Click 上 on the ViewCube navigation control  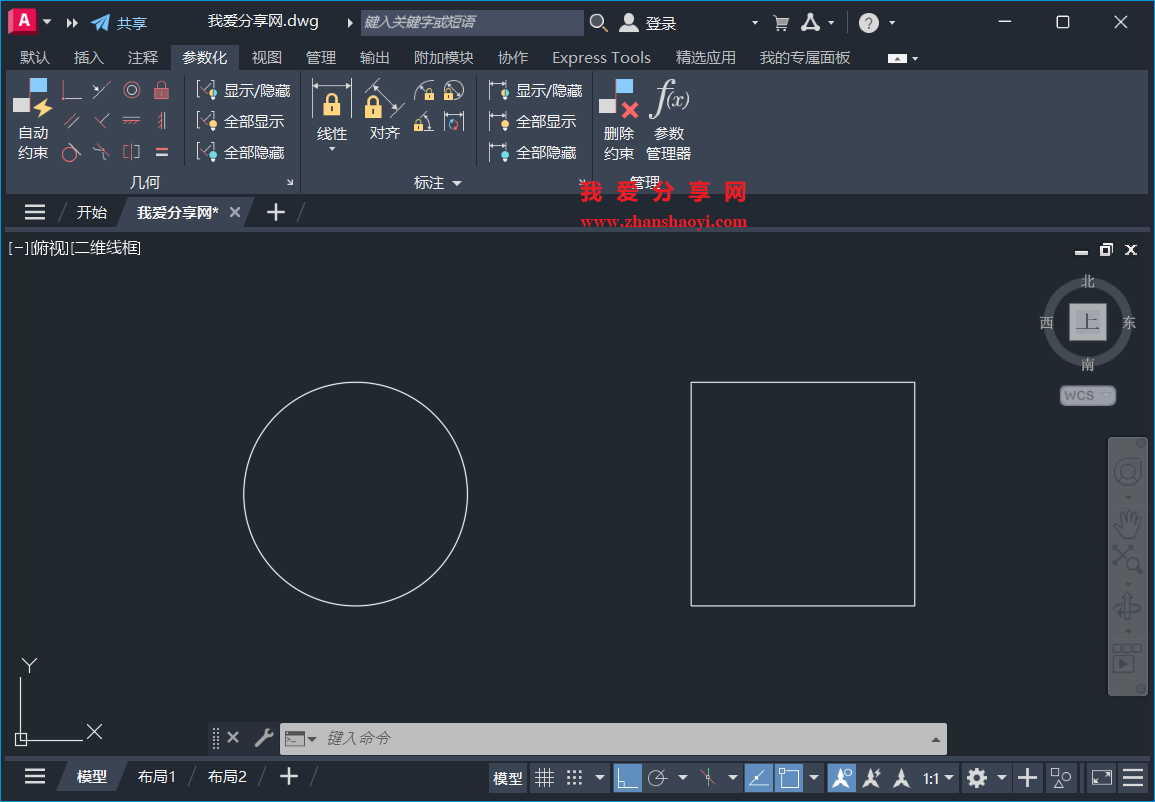tap(1087, 322)
